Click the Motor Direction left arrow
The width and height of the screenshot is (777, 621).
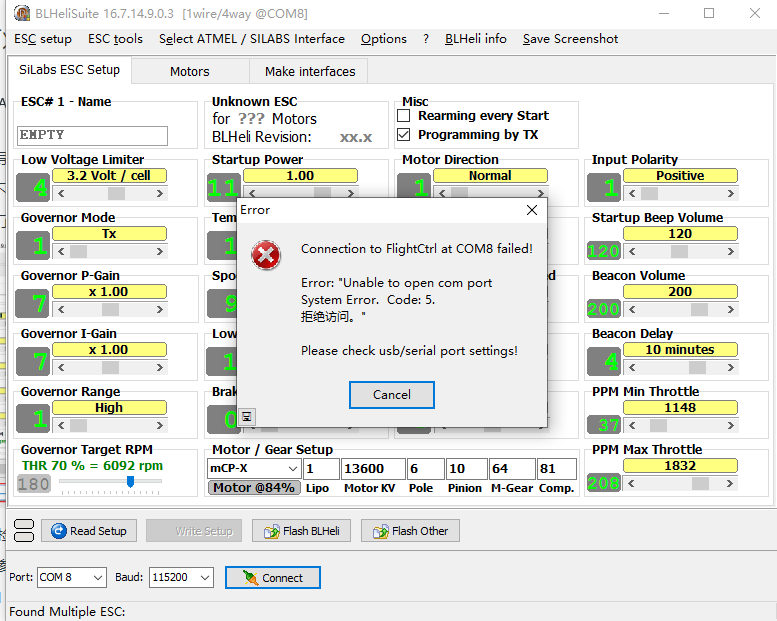[442, 193]
